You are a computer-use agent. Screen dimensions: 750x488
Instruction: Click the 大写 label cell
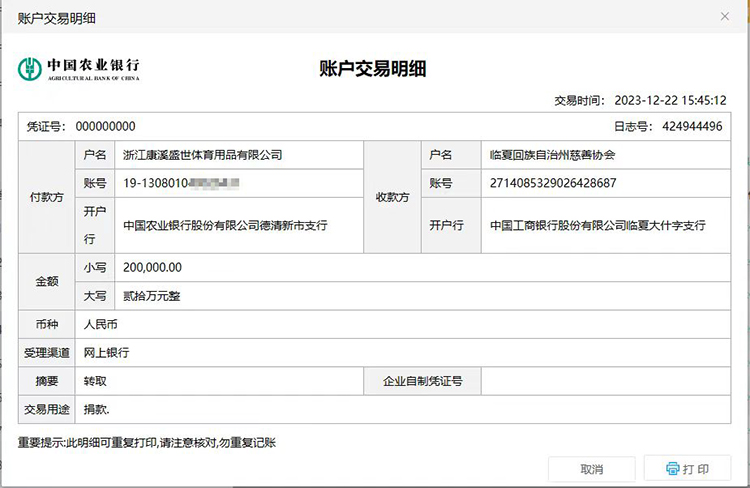pos(95,296)
